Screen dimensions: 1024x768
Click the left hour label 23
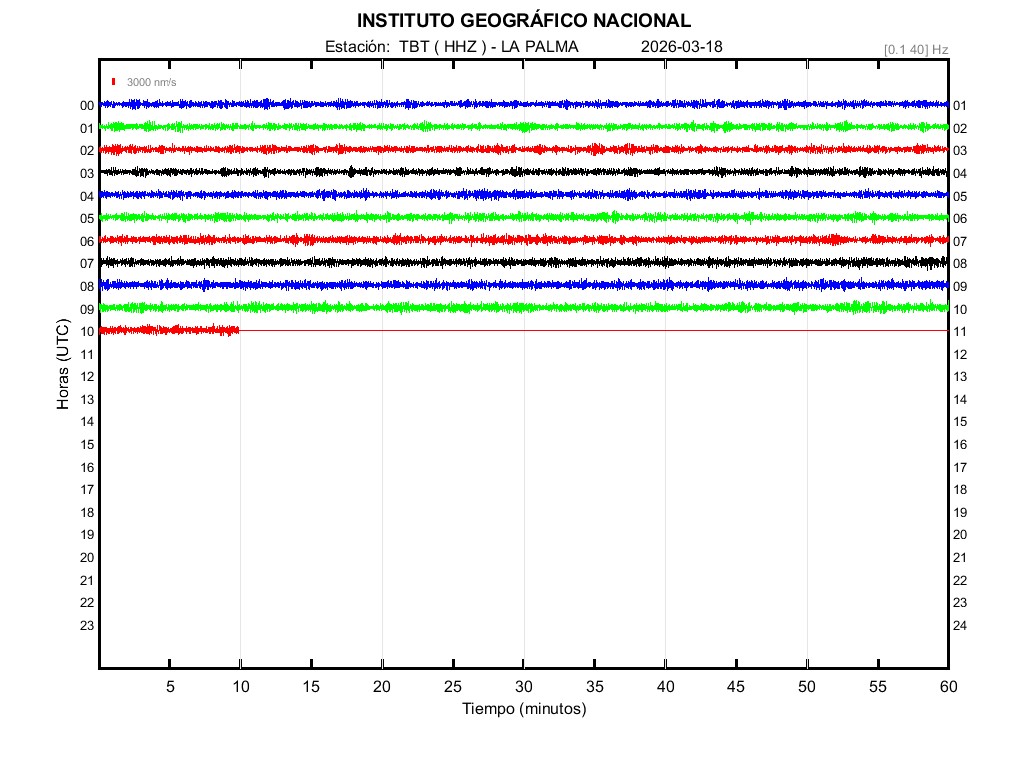pyautogui.click(x=87, y=626)
